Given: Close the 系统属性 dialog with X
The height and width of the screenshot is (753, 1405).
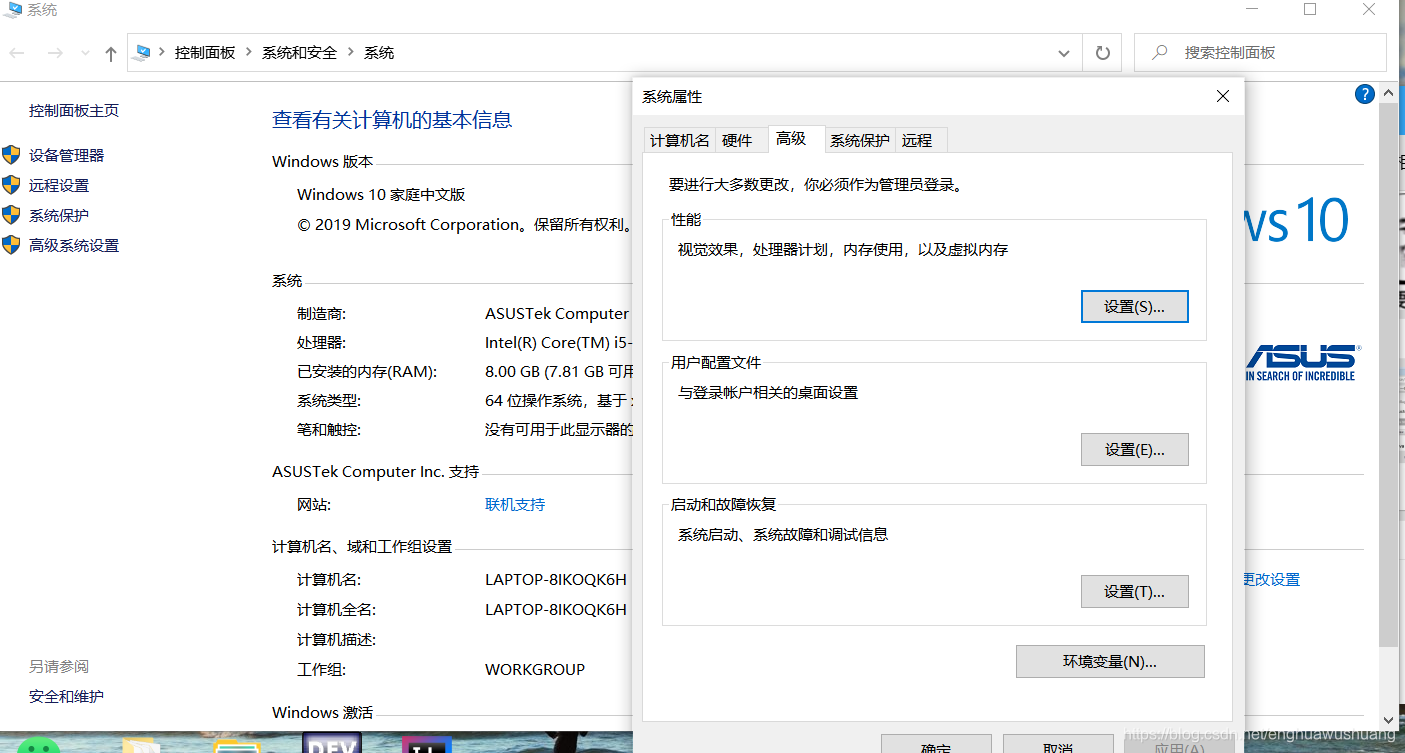Looking at the screenshot, I should (1222, 96).
